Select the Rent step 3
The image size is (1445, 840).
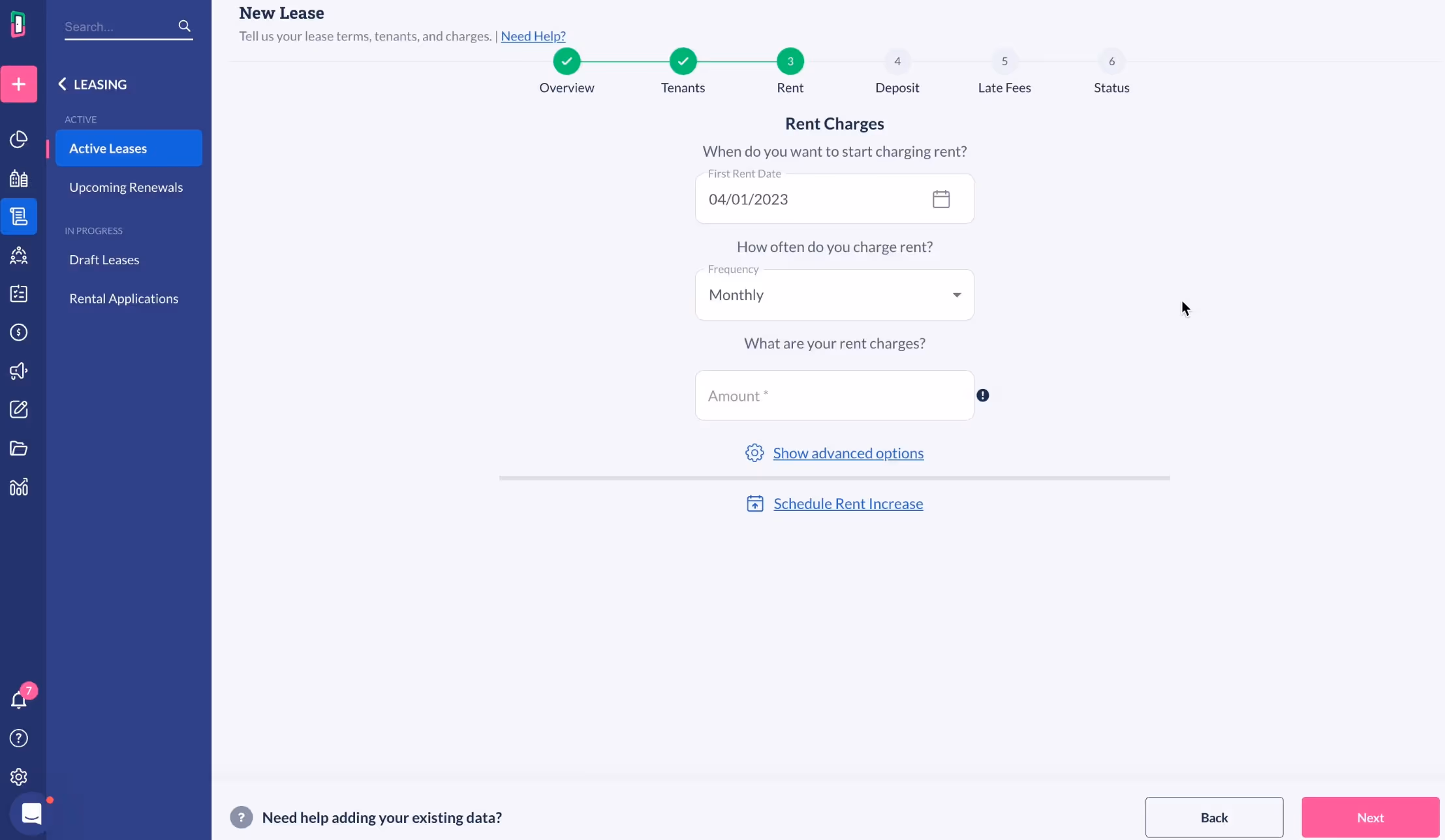[790, 71]
